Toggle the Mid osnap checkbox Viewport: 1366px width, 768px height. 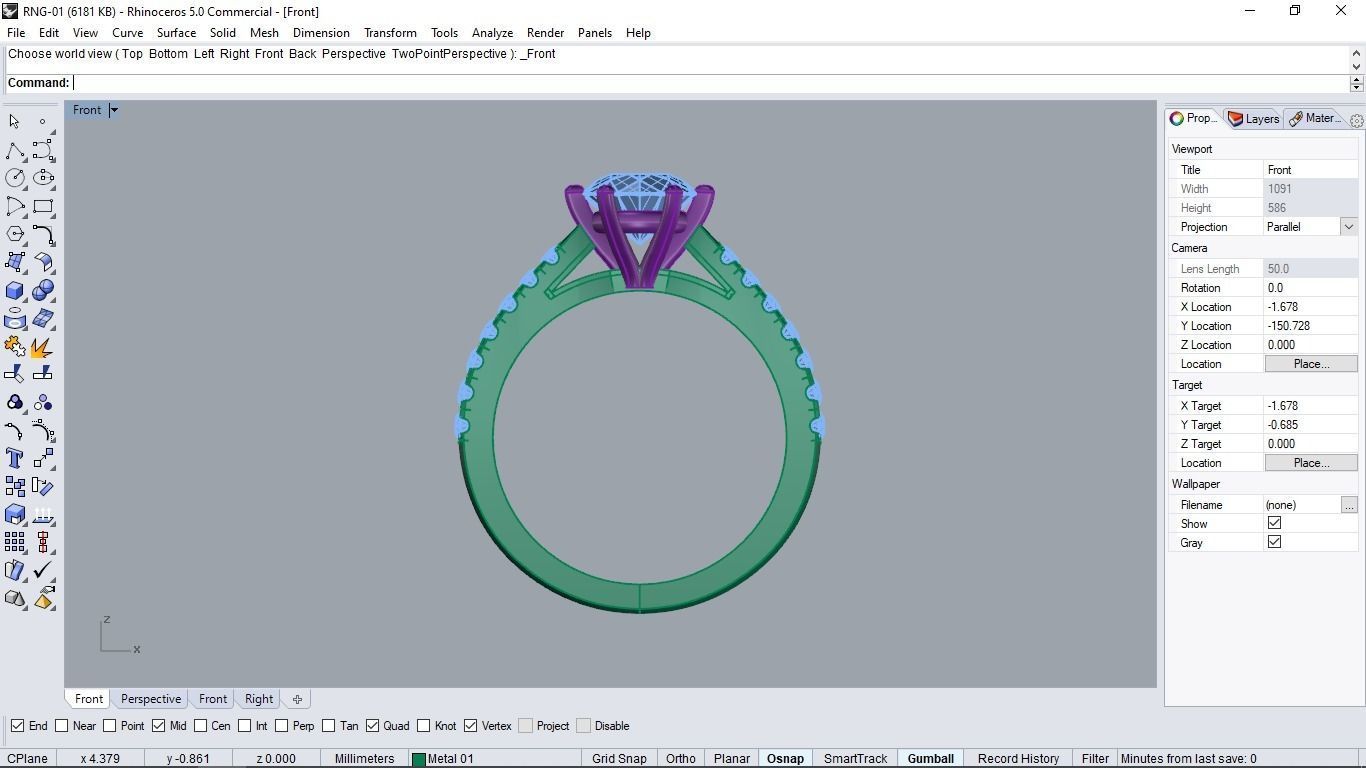click(x=158, y=726)
